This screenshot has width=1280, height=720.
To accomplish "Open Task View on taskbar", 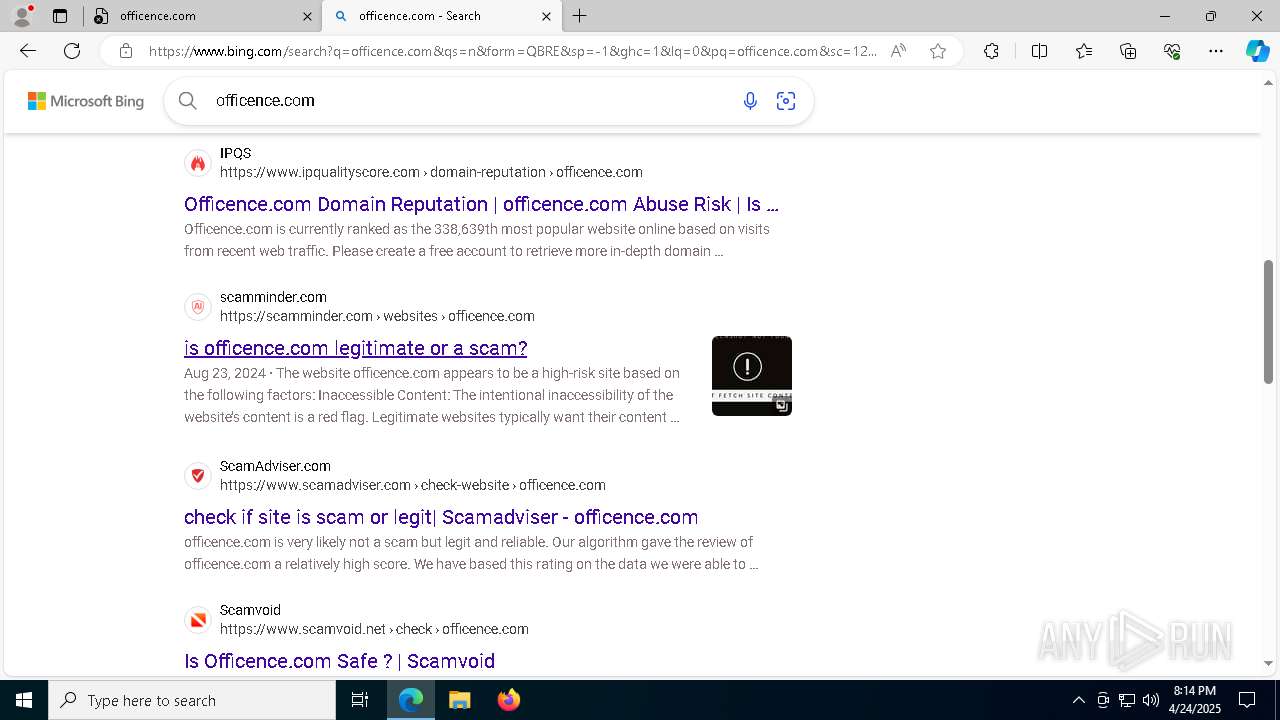I will [x=360, y=700].
